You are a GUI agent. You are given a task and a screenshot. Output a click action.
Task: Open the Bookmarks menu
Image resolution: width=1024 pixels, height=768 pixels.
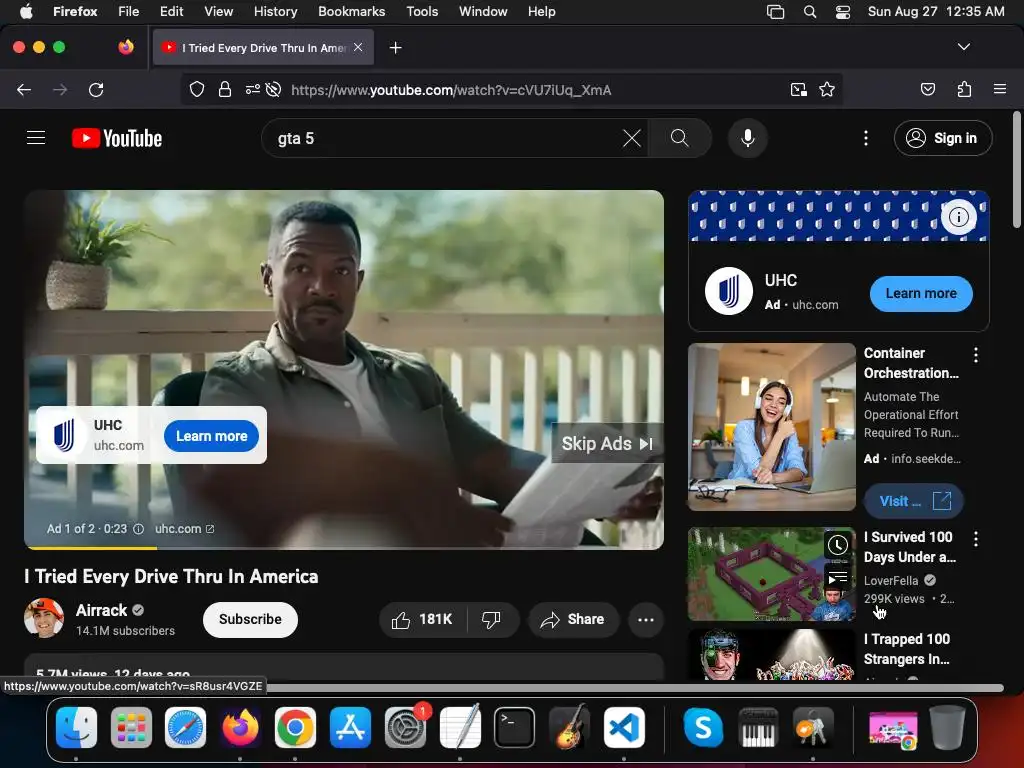click(351, 11)
